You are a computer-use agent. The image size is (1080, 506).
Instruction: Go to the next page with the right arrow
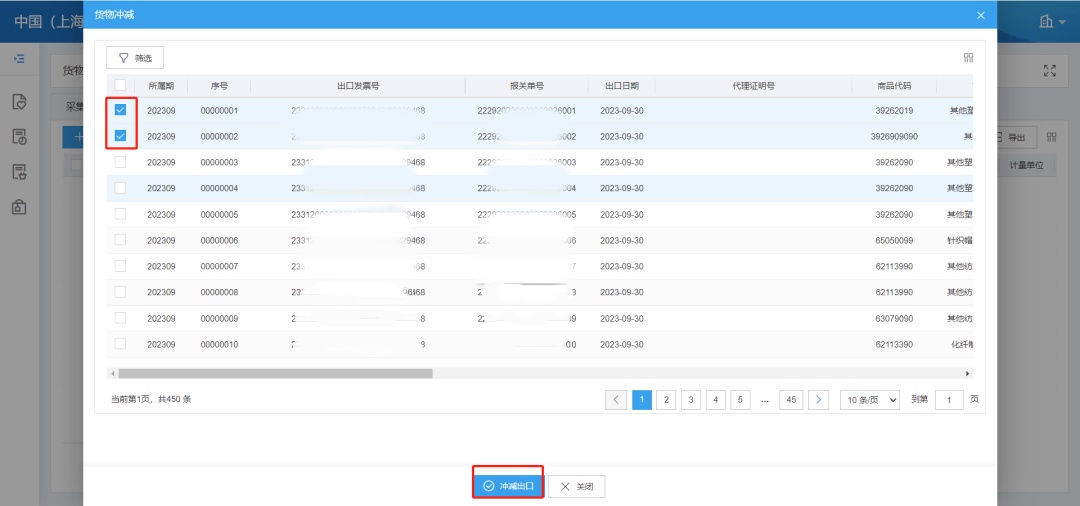pos(818,399)
